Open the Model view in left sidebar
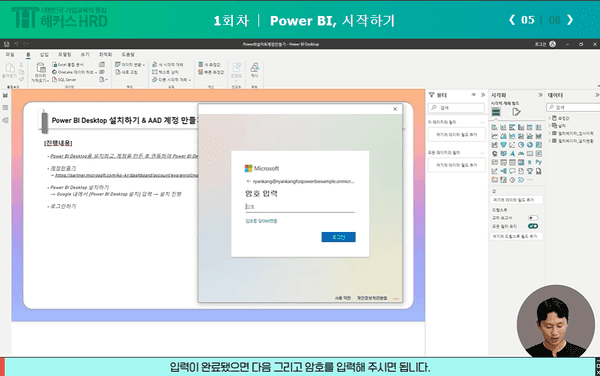 (5, 120)
